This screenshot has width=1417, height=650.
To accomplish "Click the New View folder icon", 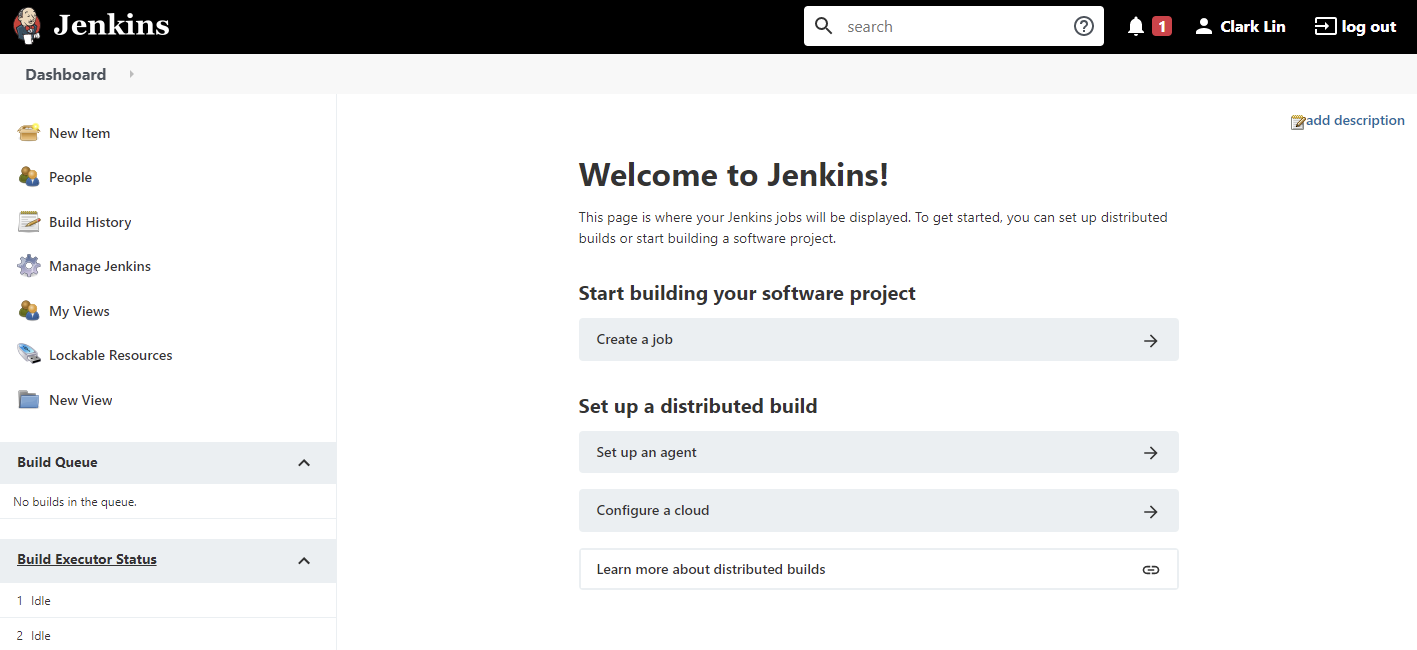I will 29,400.
